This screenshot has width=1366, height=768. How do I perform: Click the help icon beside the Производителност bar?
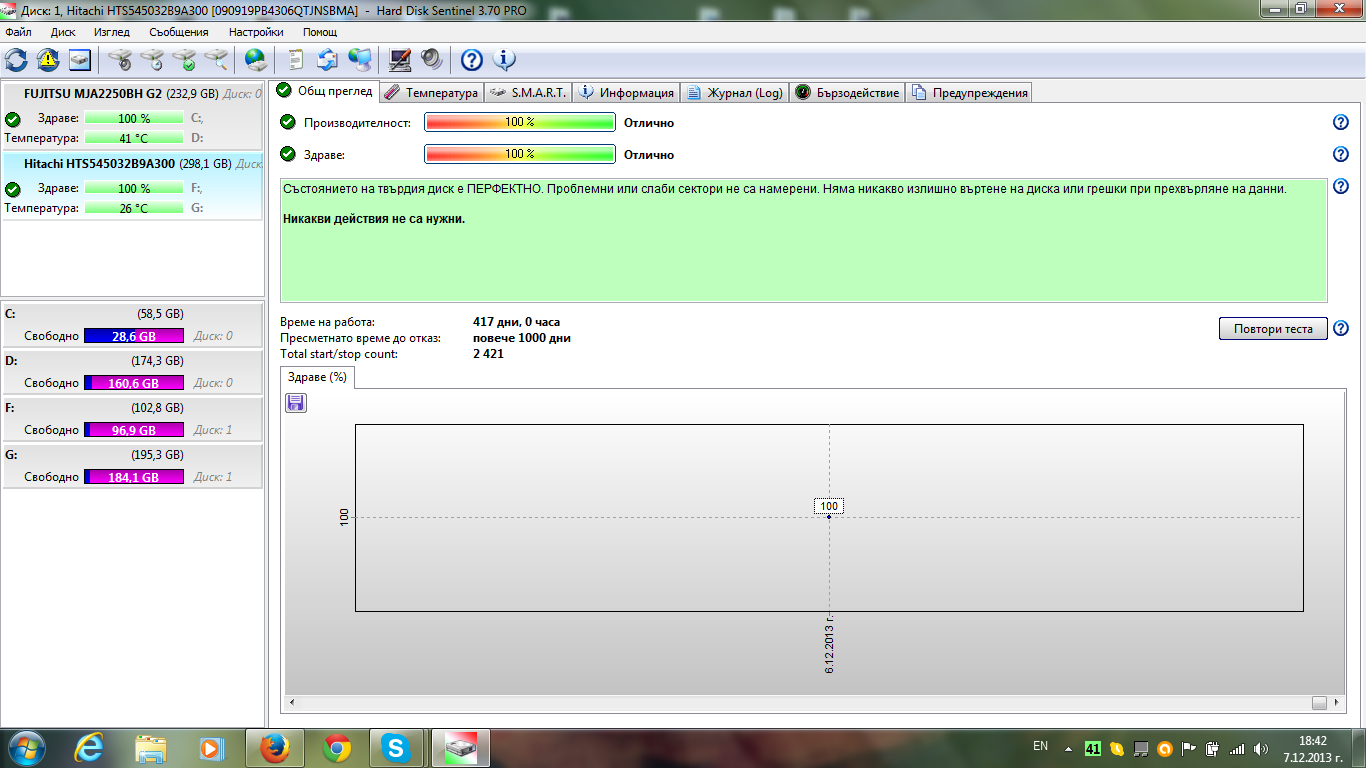coord(1341,122)
